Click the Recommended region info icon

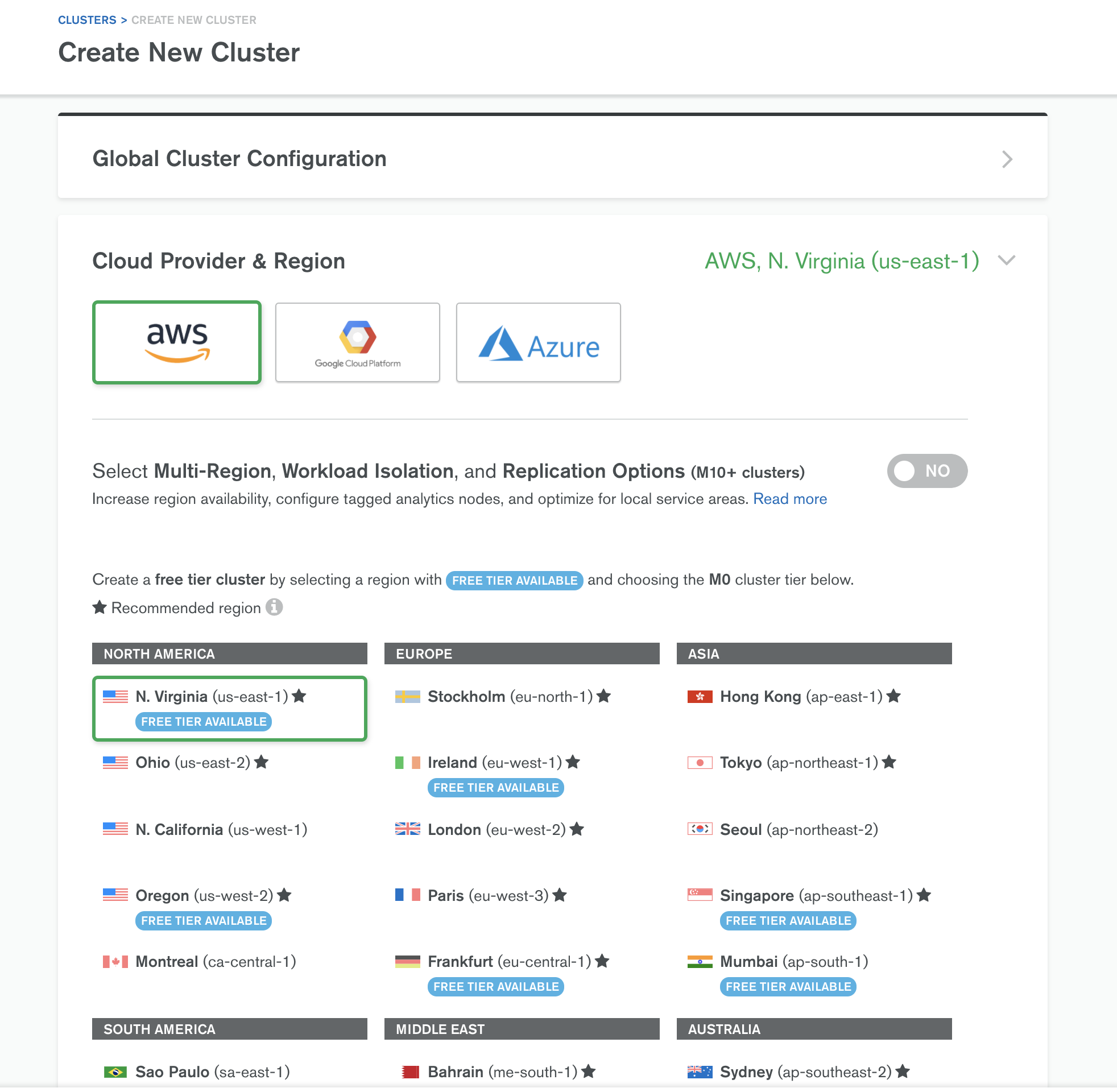[274, 607]
